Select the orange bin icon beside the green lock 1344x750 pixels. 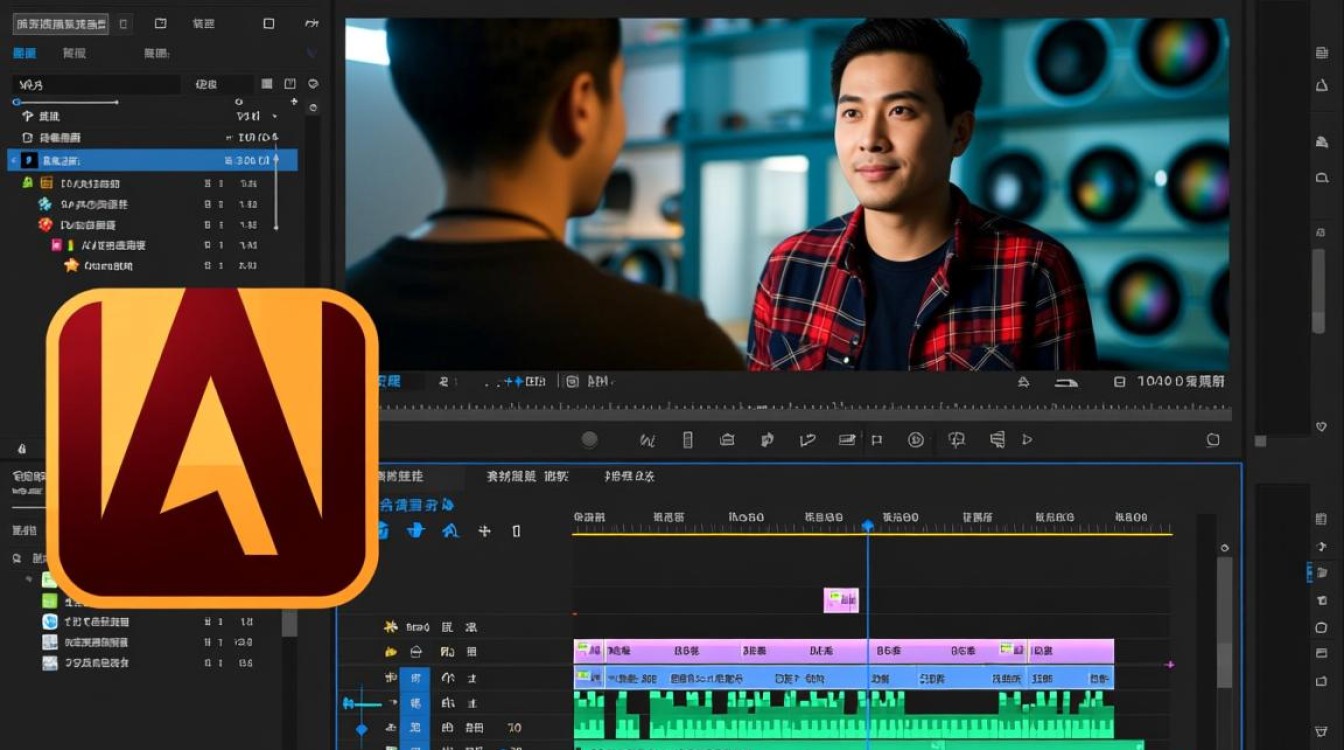[46, 183]
